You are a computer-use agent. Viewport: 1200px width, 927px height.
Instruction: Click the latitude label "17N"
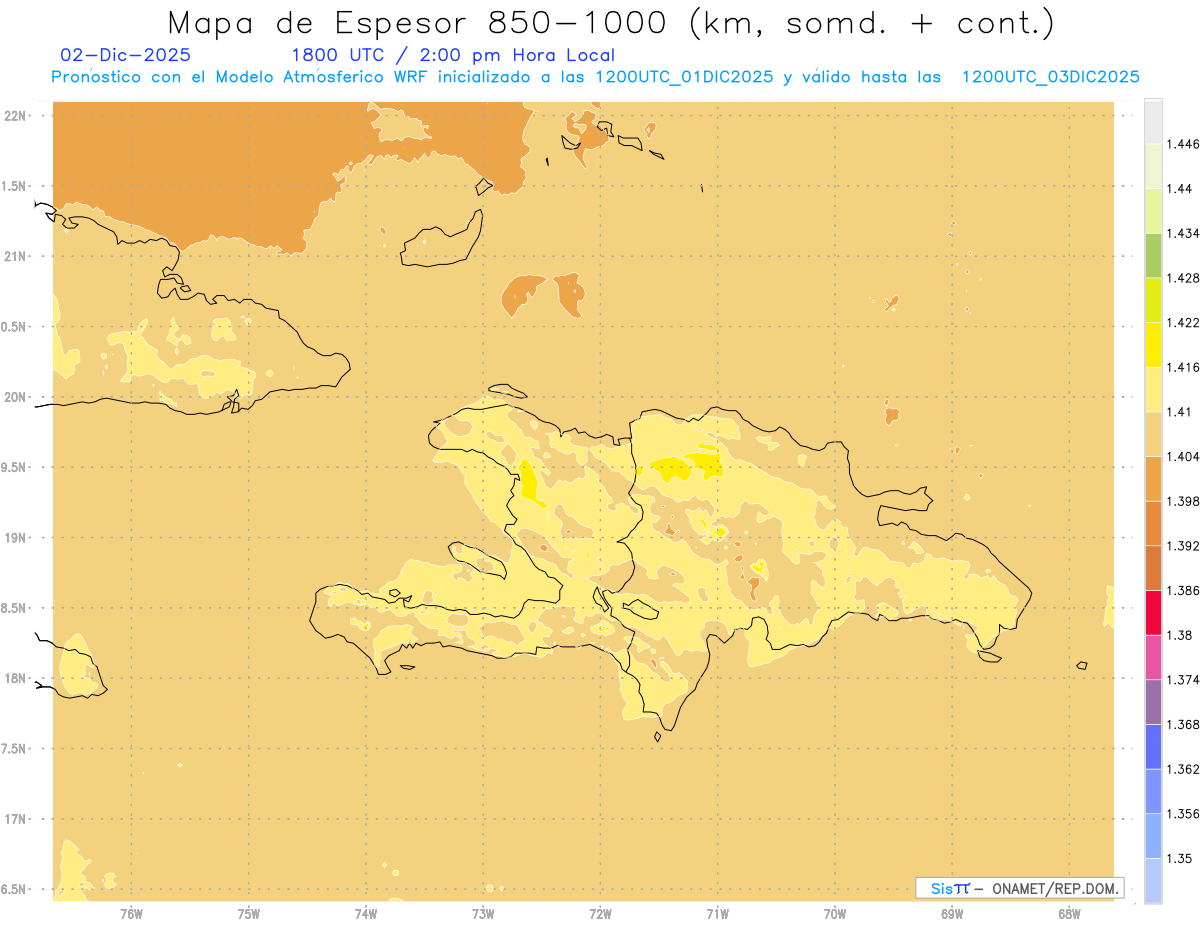pos(17,819)
